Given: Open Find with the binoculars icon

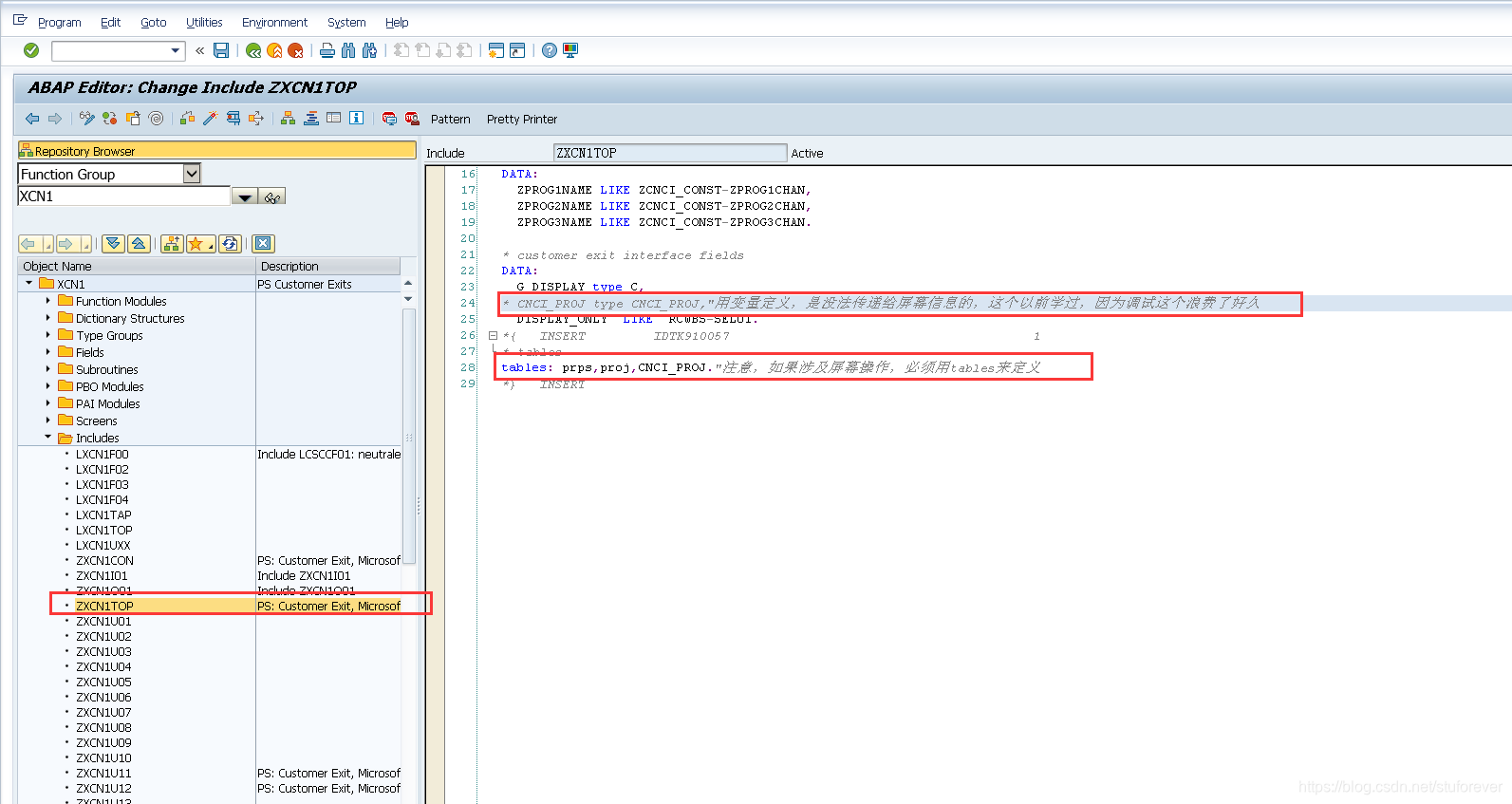Looking at the screenshot, I should click(348, 50).
